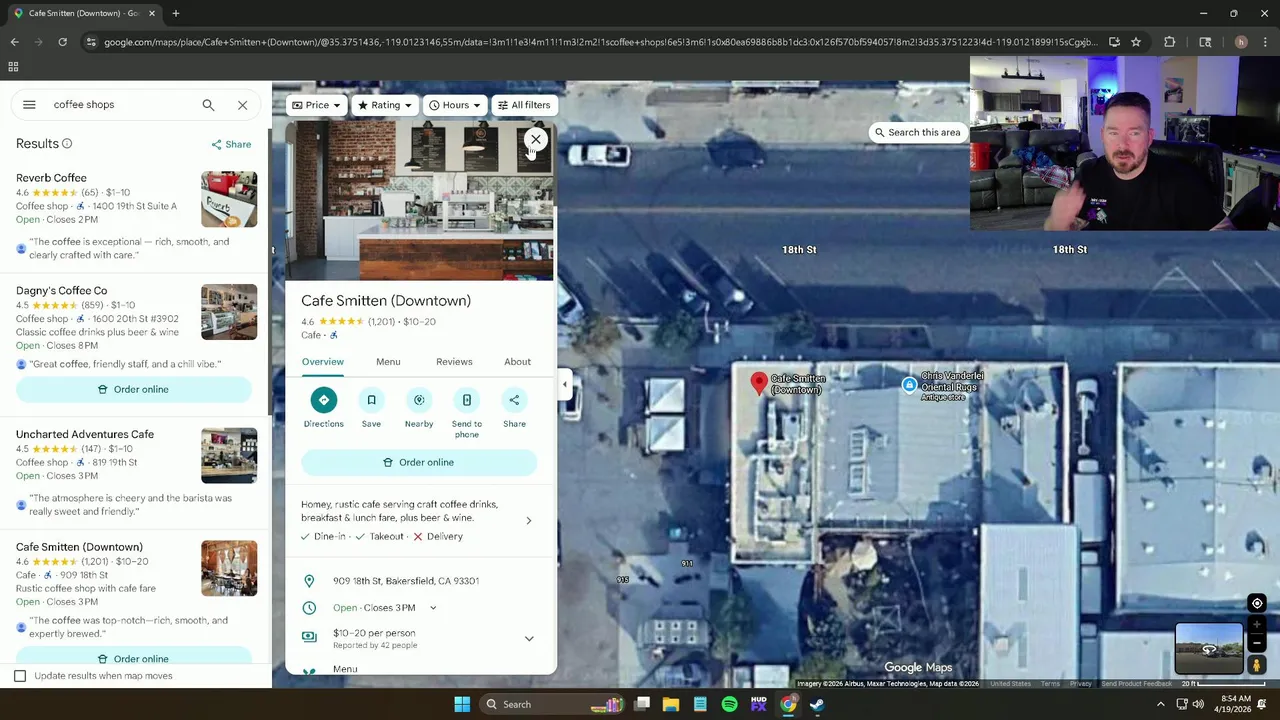Click the coffee shops search field

(120, 105)
